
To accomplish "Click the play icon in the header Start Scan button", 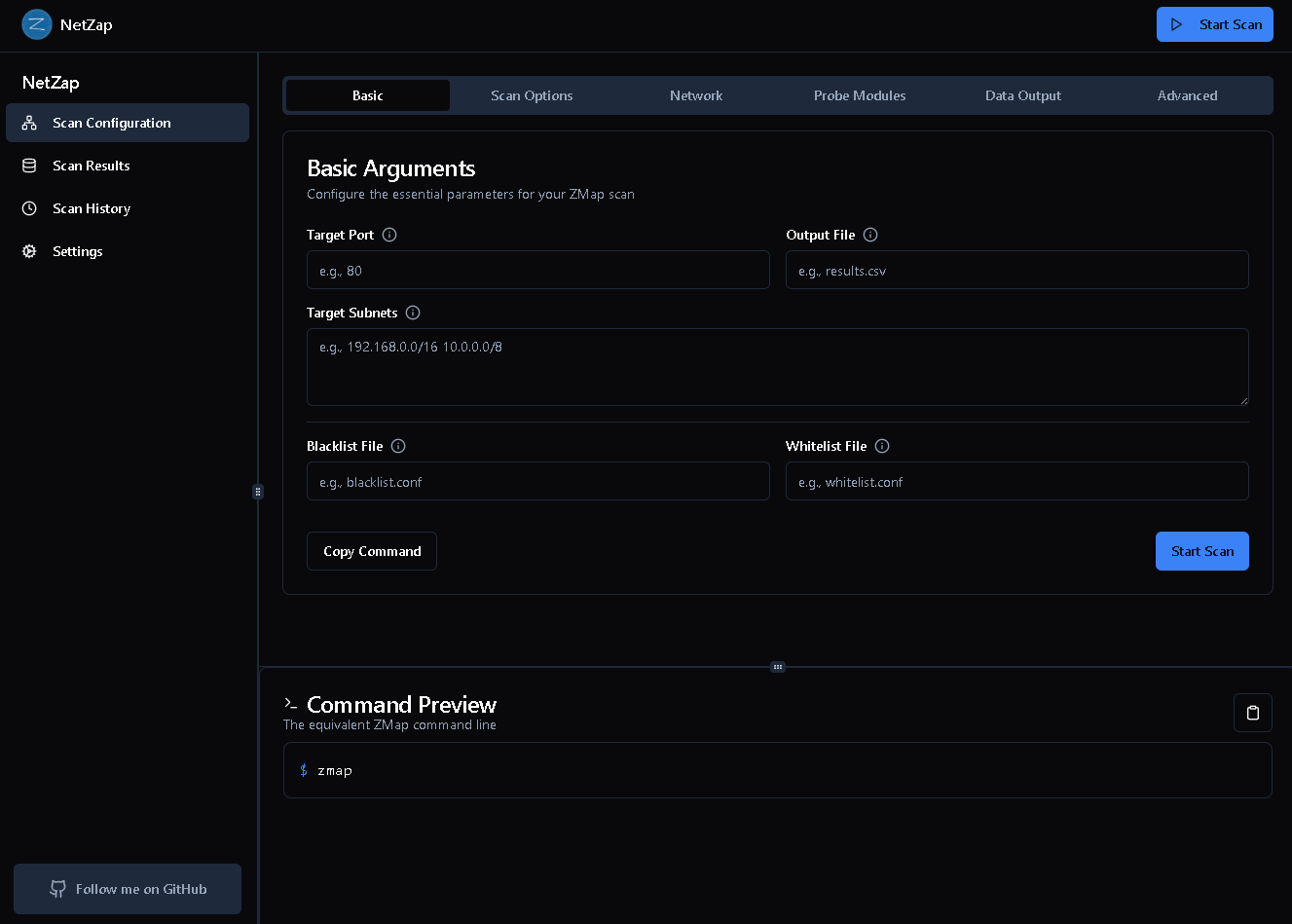I will (1177, 24).
